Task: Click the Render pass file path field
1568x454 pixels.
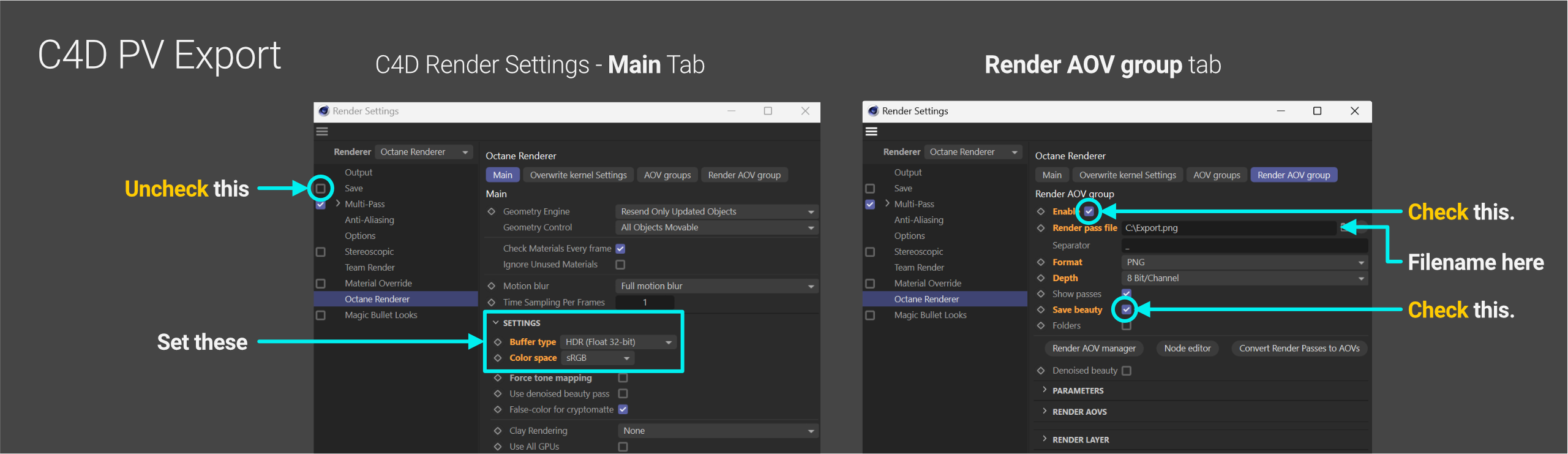Action: click(1228, 228)
